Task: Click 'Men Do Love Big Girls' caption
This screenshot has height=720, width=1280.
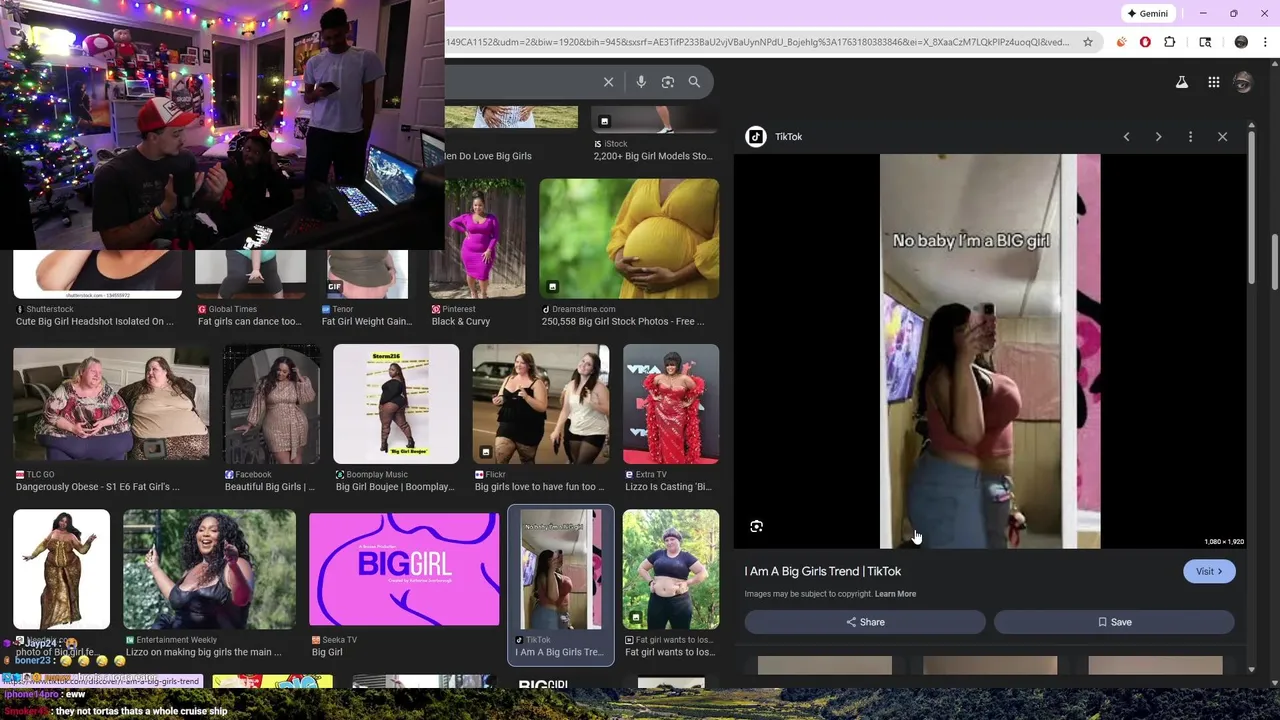Action: [x=488, y=156]
